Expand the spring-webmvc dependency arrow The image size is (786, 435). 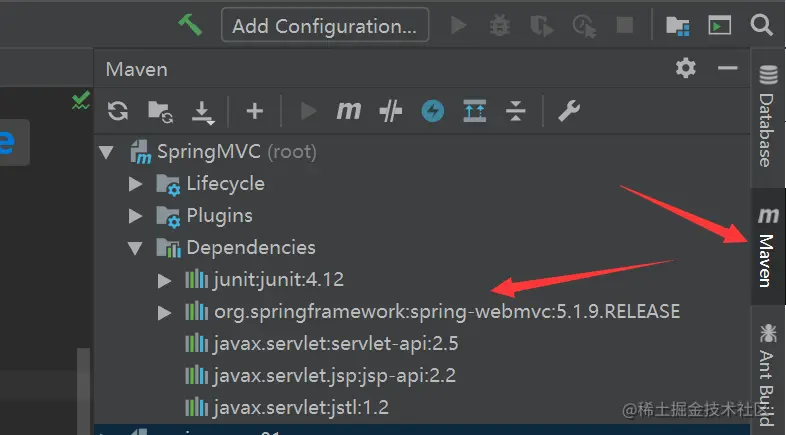[x=164, y=312]
